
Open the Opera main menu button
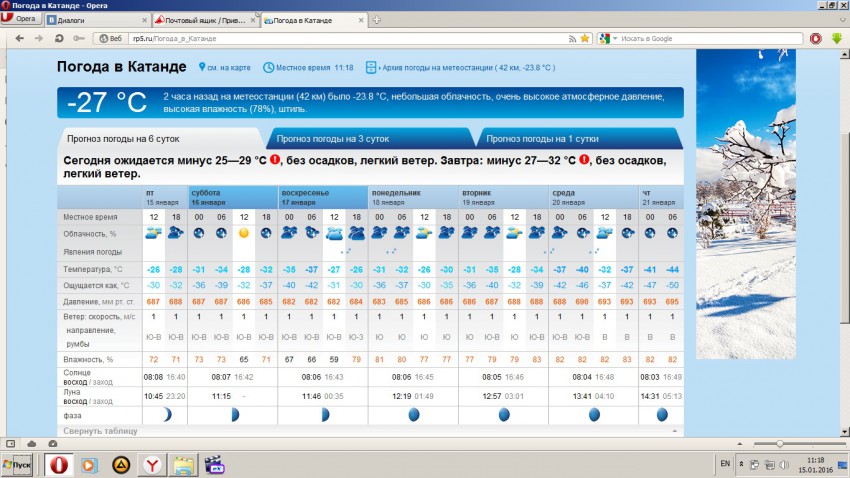tap(21, 19)
